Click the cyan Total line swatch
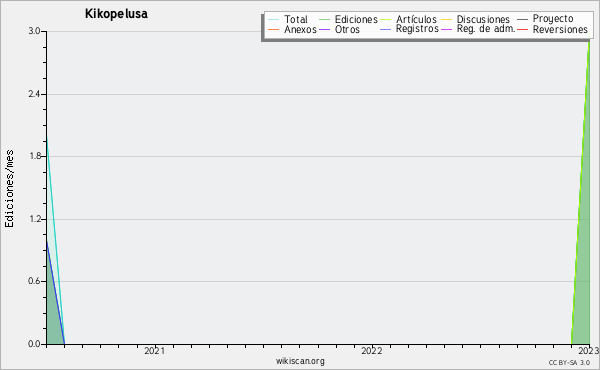 point(274,20)
